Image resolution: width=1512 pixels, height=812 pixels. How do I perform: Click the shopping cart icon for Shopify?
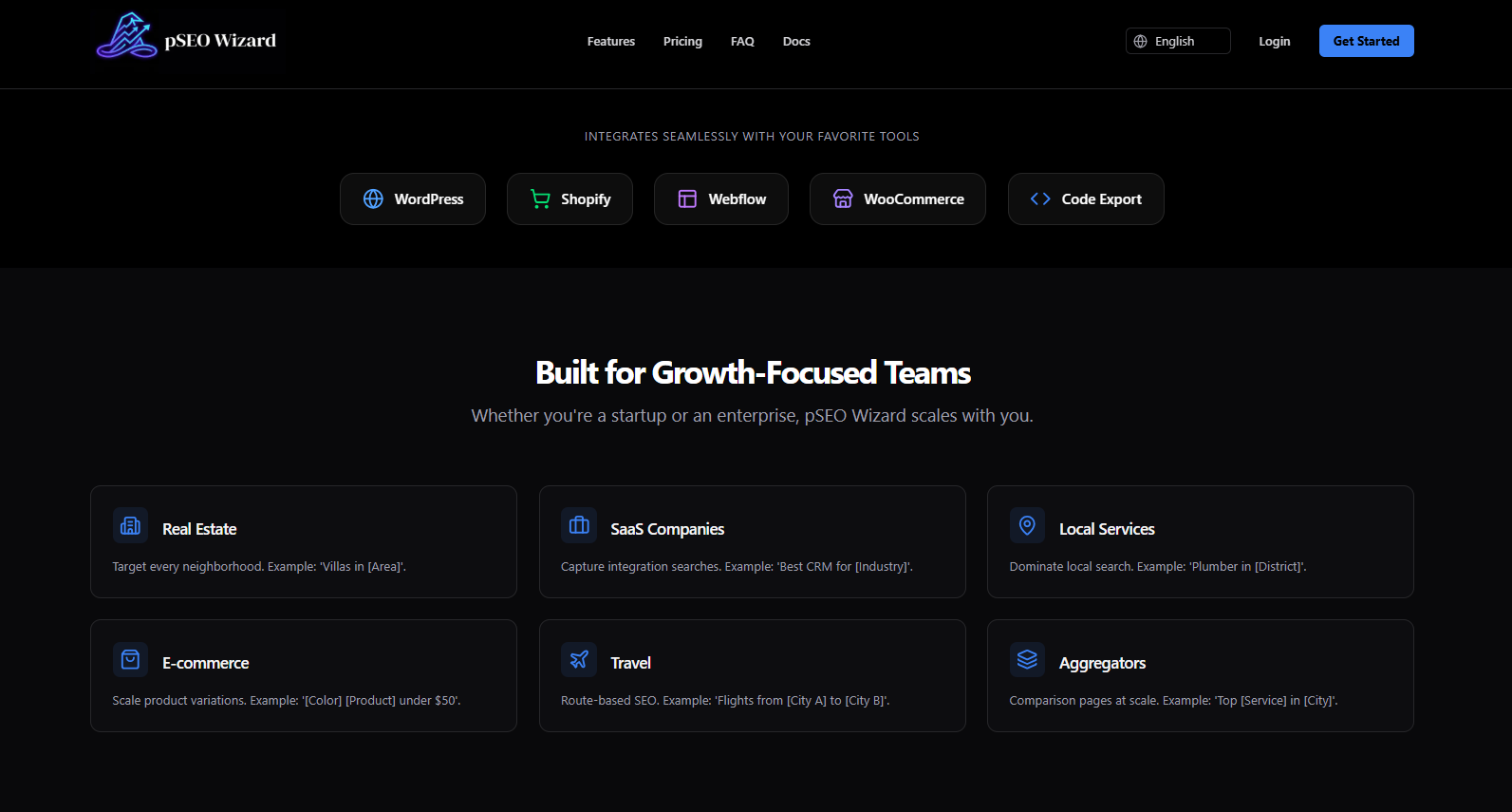coord(540,199)
